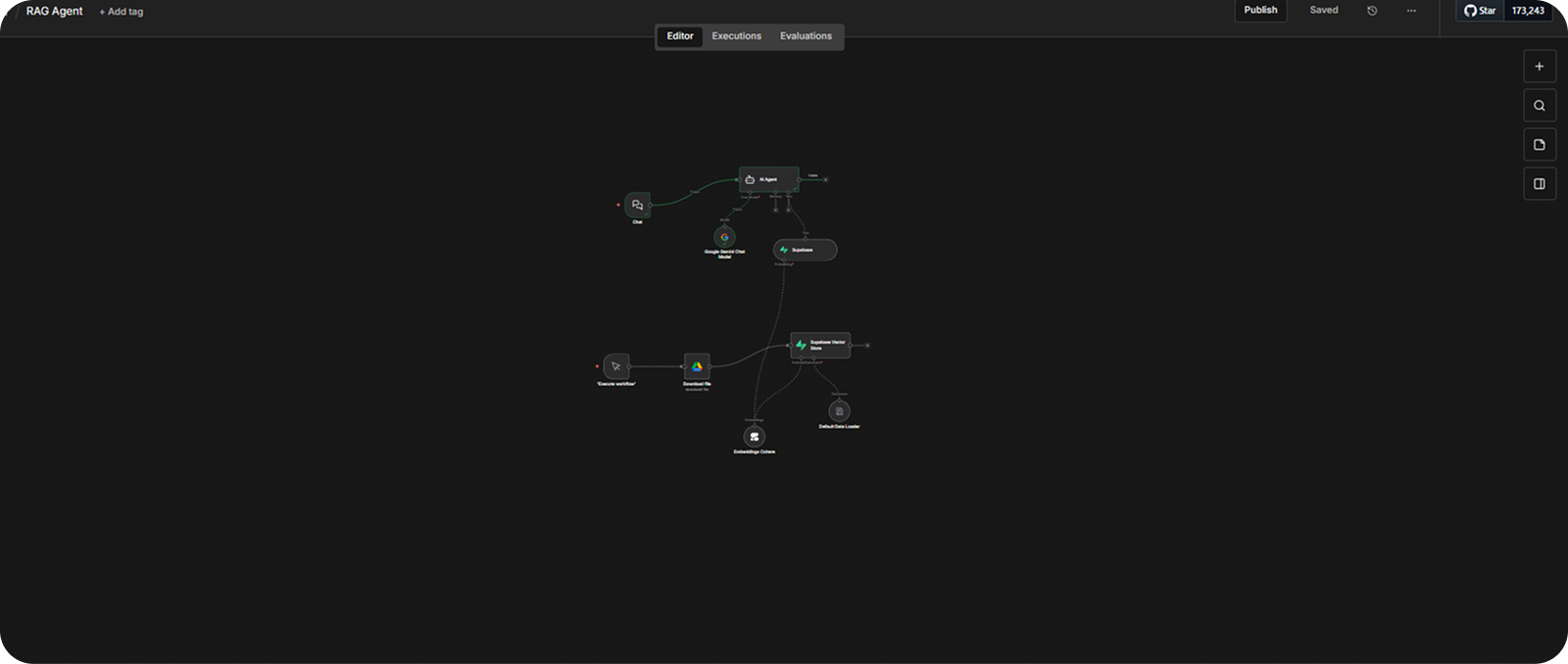Open node search with the magnifier icon
The height and width of the screenshot is (664, 1568).
click(x=1539, y=106)
